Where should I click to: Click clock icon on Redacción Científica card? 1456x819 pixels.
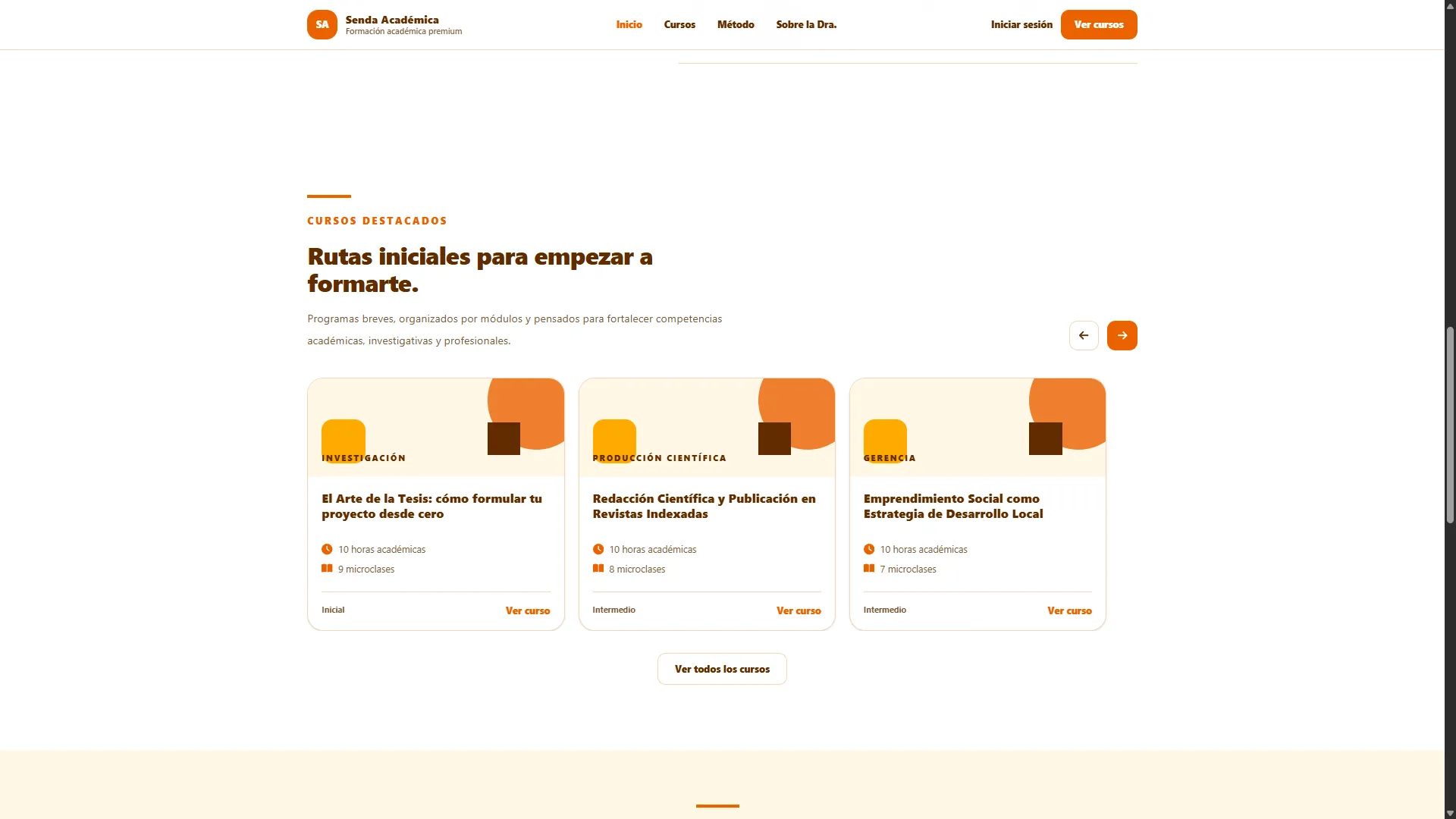click(598, 549)
